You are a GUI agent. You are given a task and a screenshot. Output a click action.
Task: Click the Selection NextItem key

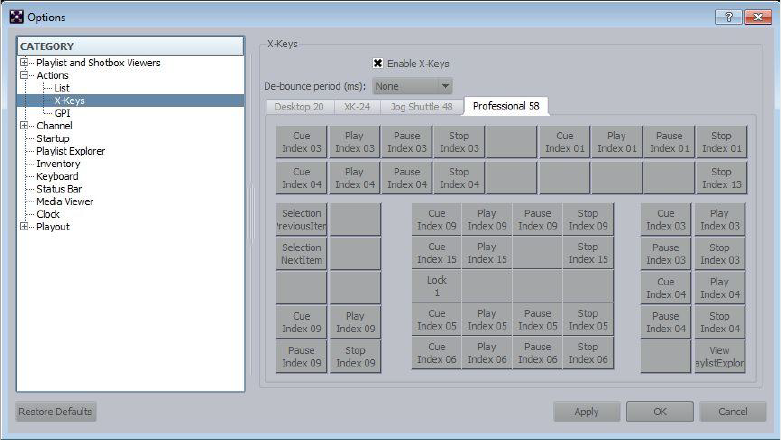pos(301,254)
